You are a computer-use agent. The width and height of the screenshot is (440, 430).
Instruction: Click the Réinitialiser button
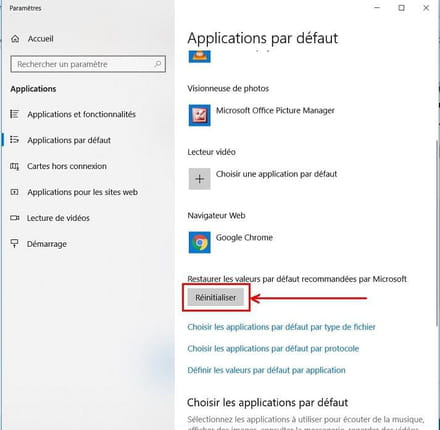[216, 297]
